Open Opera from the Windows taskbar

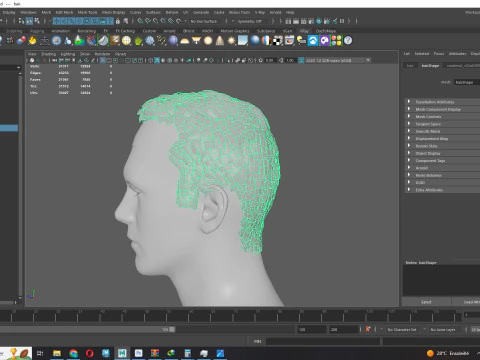click(89, 353)
